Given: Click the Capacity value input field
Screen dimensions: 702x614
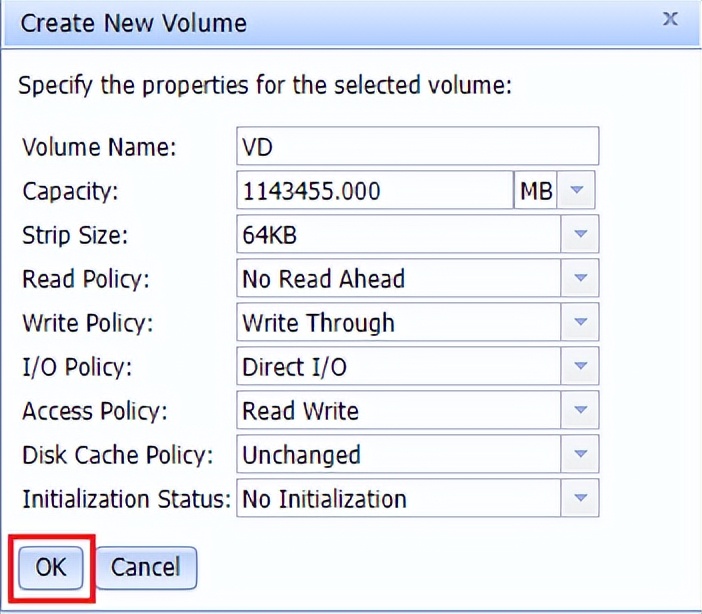Looking at the screenshot, I should pyautogui.click(x=375, y=190).
